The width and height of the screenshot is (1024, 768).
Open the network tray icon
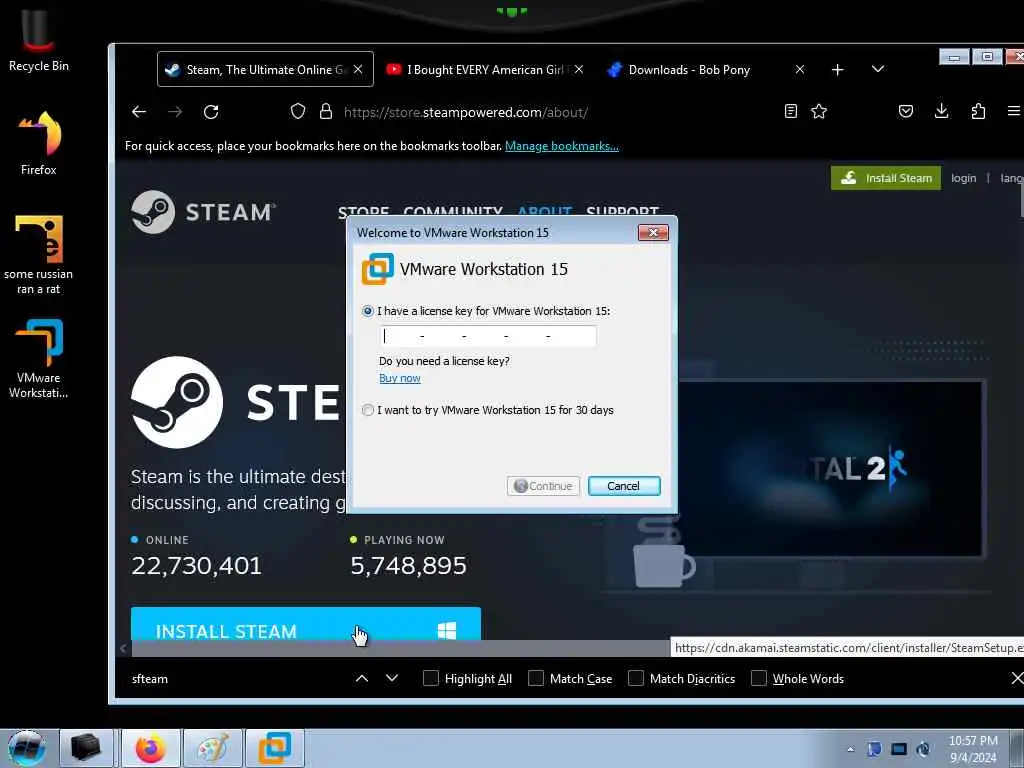(x=899, y=749)
